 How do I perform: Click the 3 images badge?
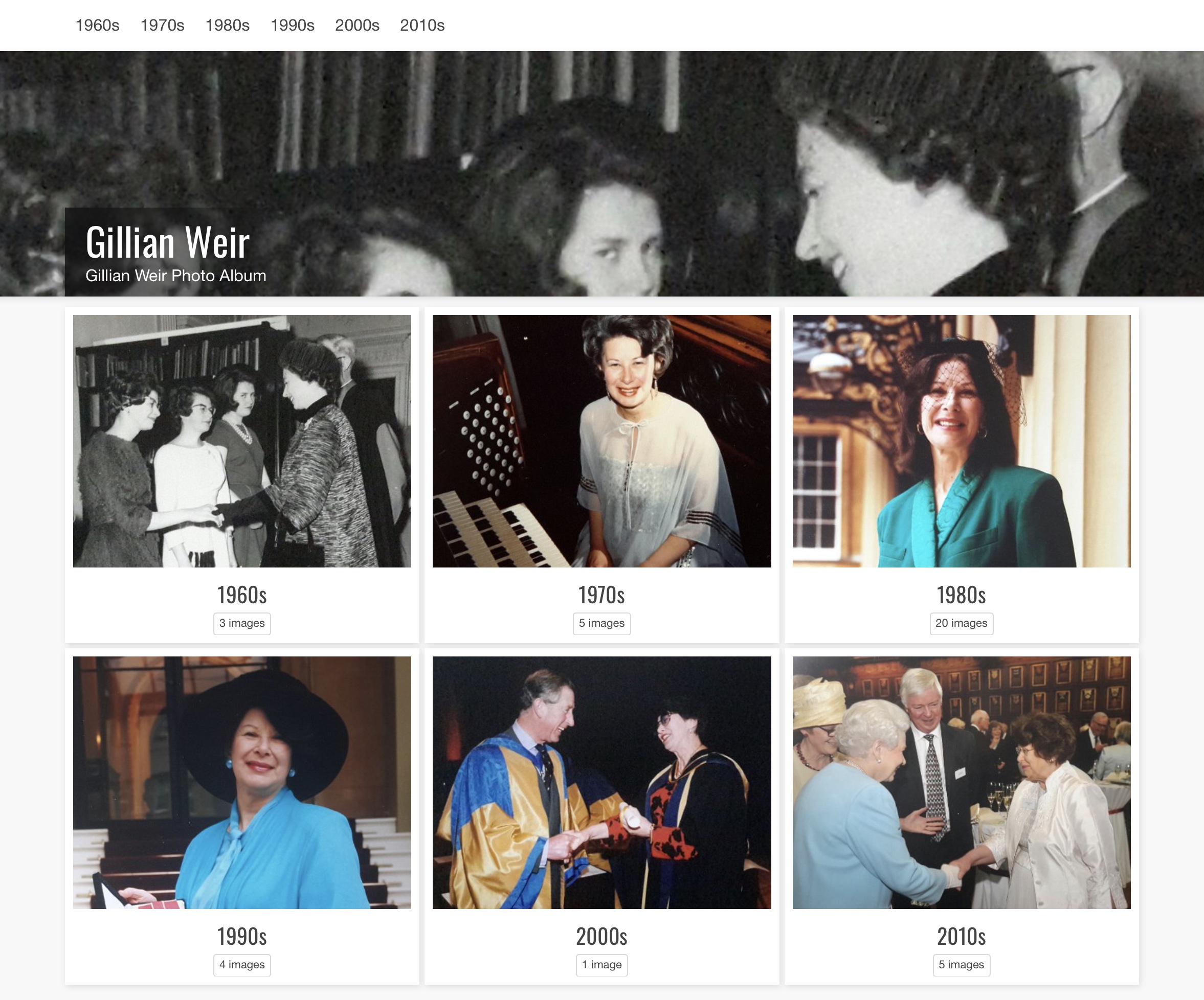(242, 624)
